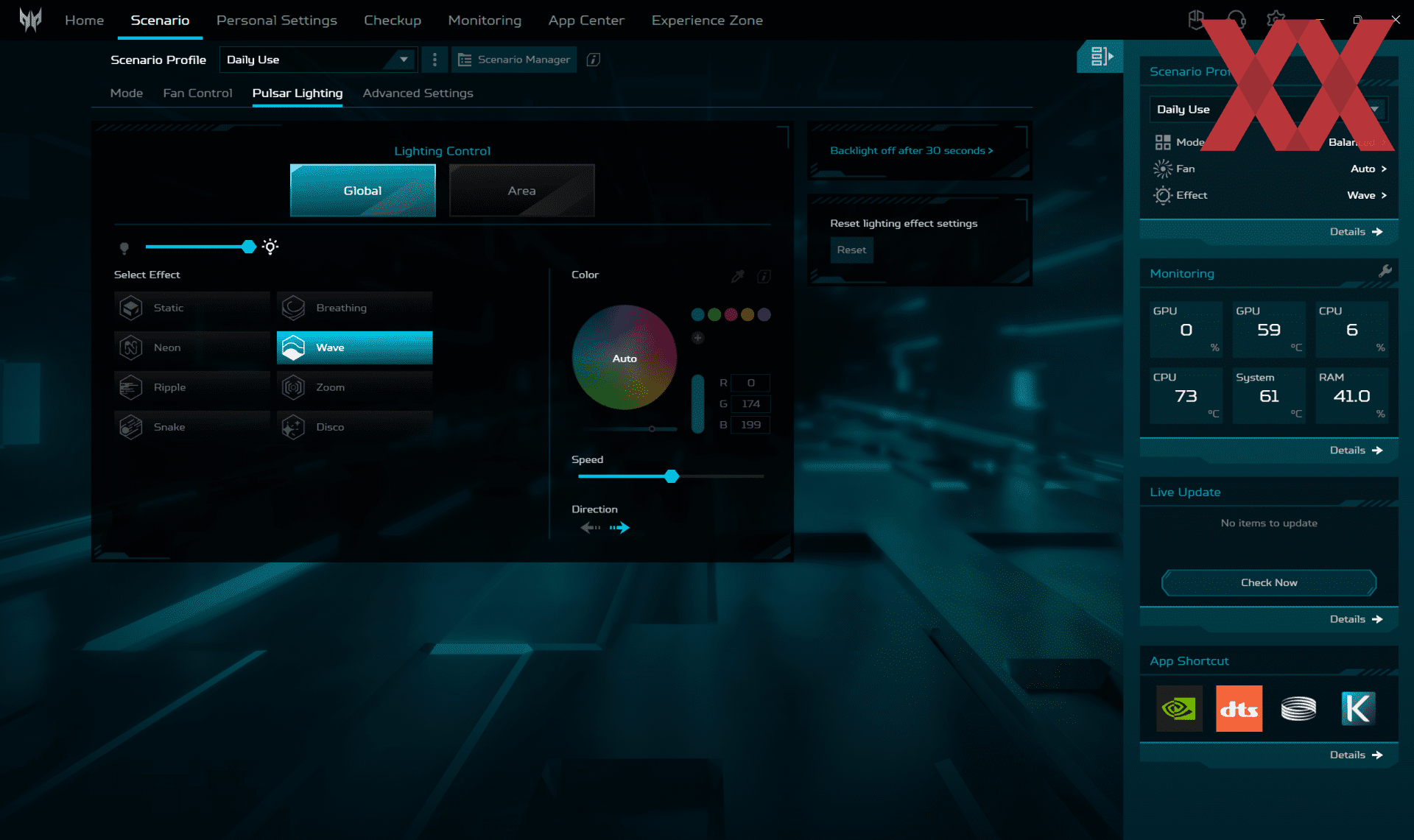Click the Predator logo icon
Viewport: 1414px width, 840px height.
click(x=30, y=20)
